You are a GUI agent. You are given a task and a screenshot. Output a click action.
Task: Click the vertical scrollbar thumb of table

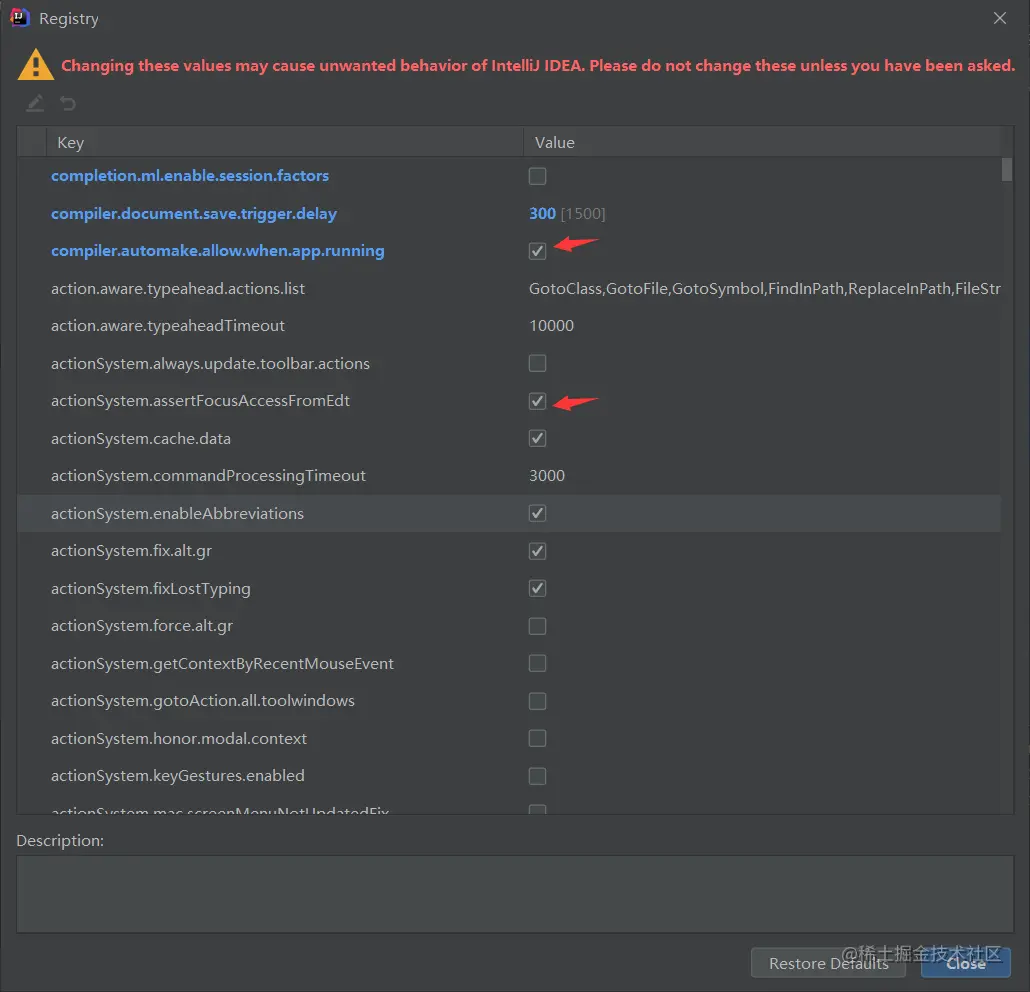tap(1006, 169)
